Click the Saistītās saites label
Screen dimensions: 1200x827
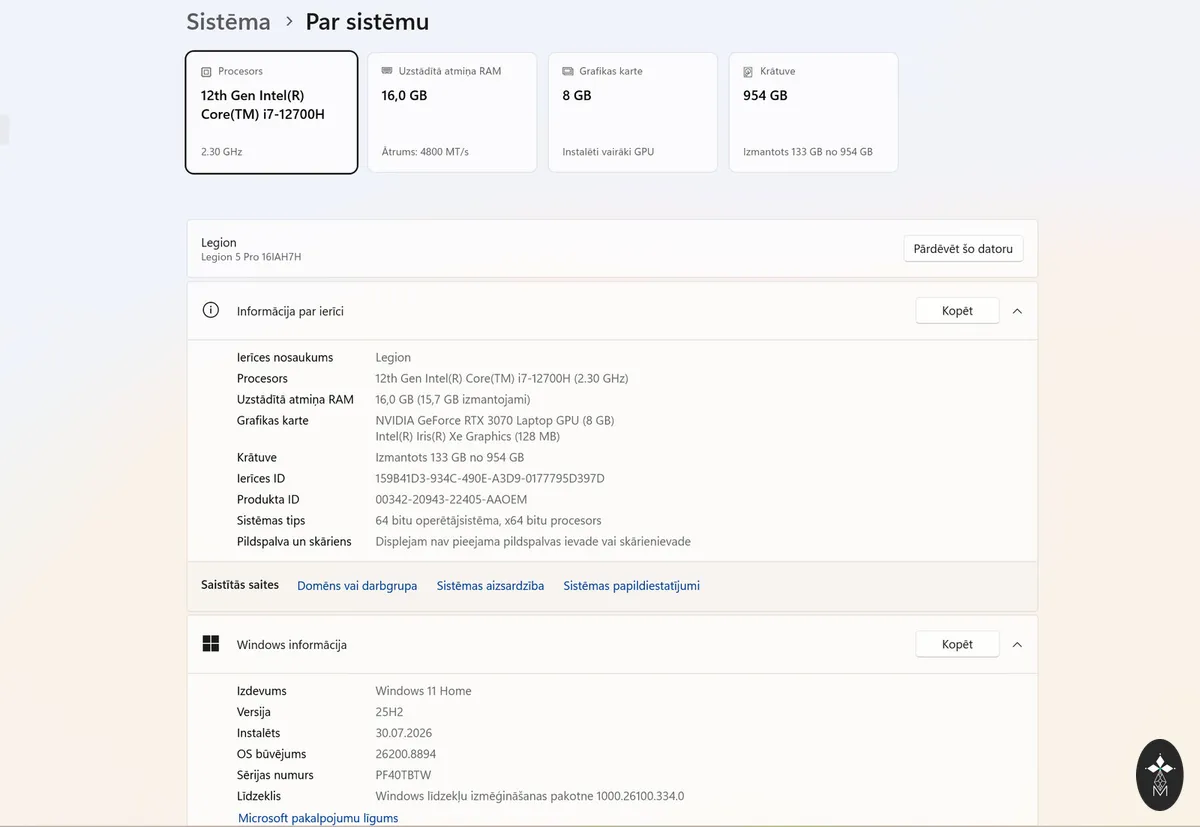coord(240,585)
